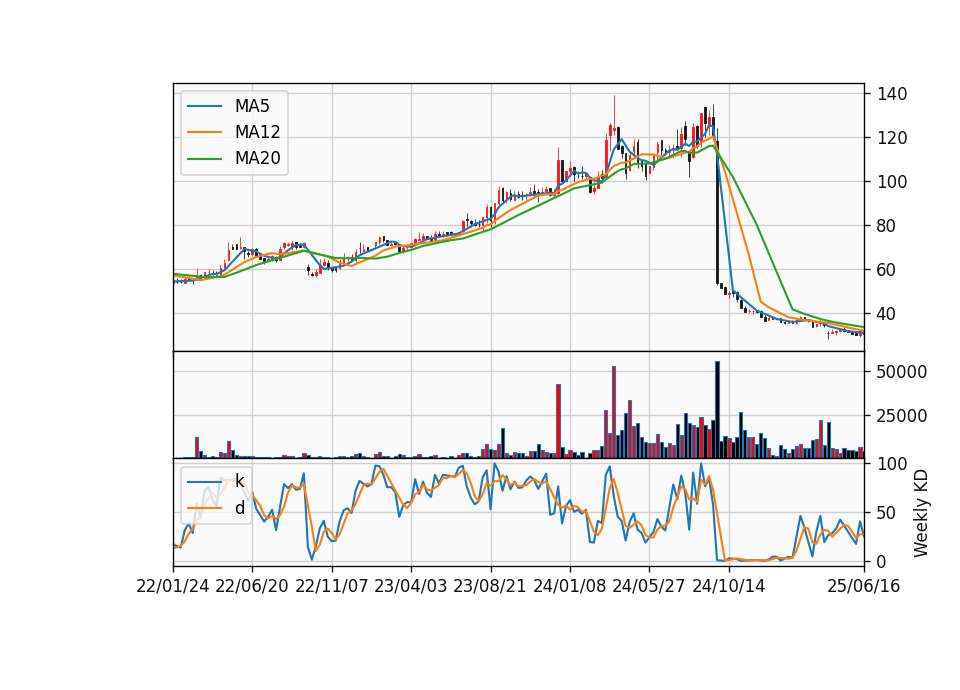Screen dimensions: 960x690
Task: Click the 50 KD axis label
Action: coord(887,512)
